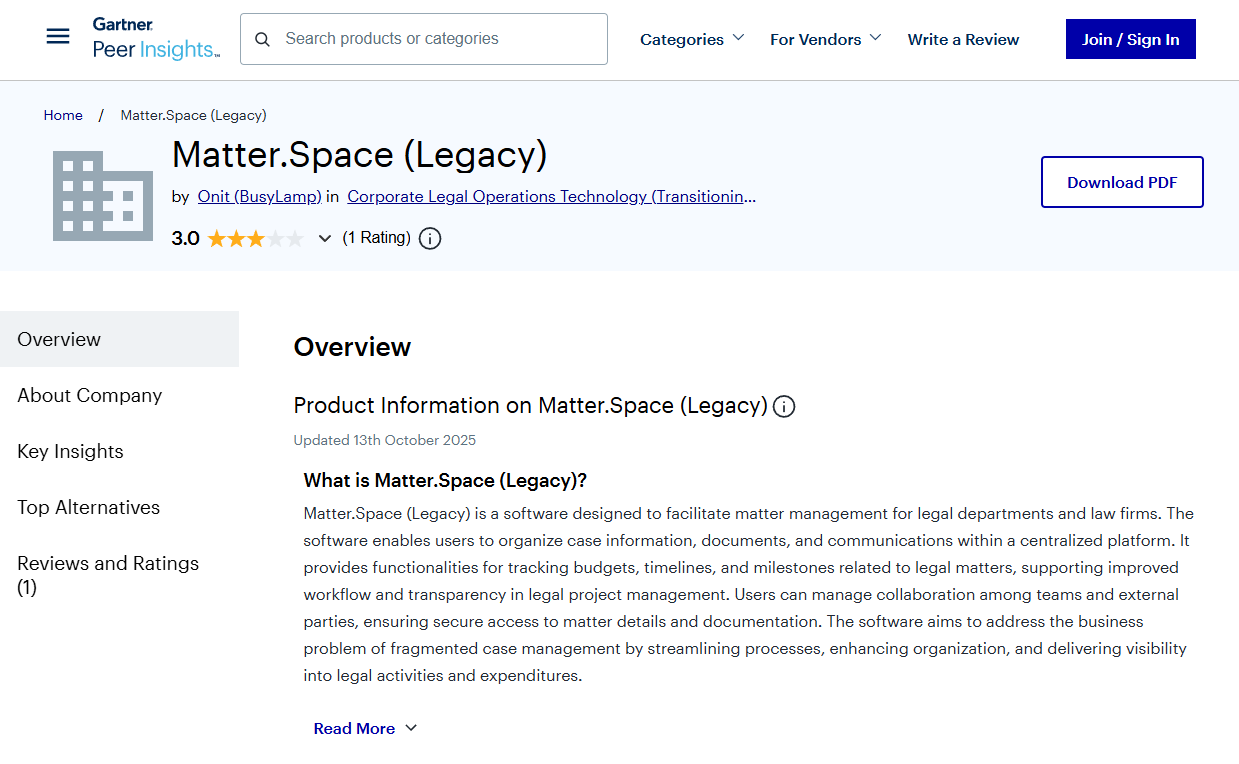The height and width of the screenshot is (764, 1239).
Task: Open Top Alternatives section
Action: tap(89, 507)
